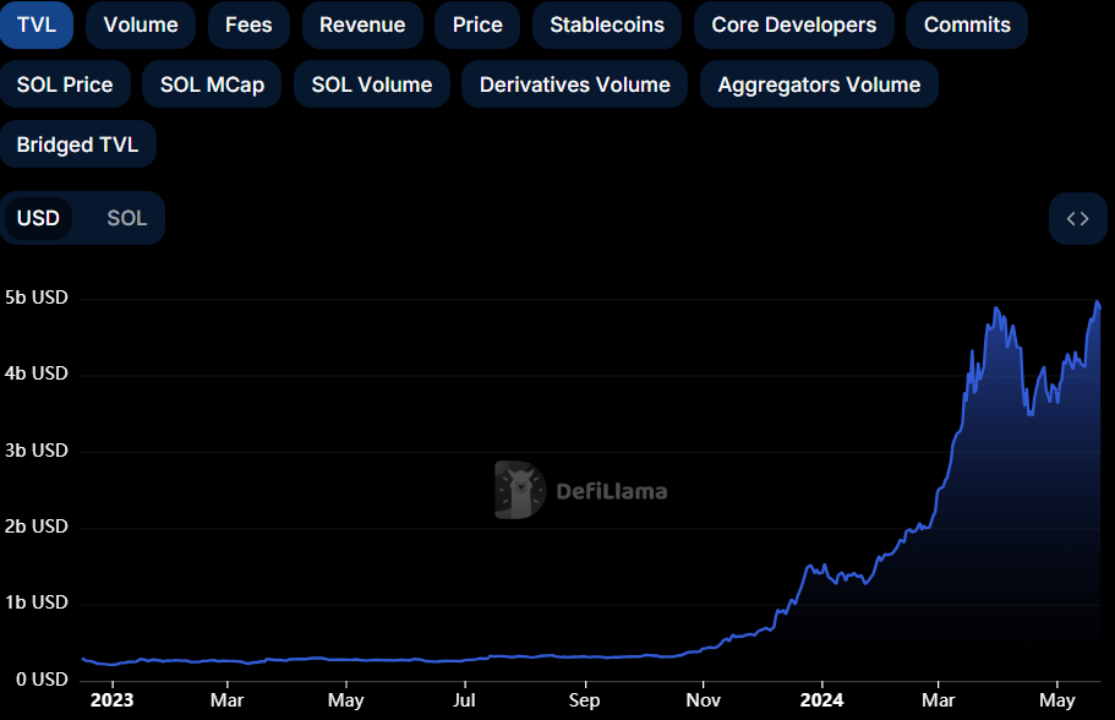Toggle the TVL chart metric
This screenshot has height=720, width=1115.
coord(36,25)
